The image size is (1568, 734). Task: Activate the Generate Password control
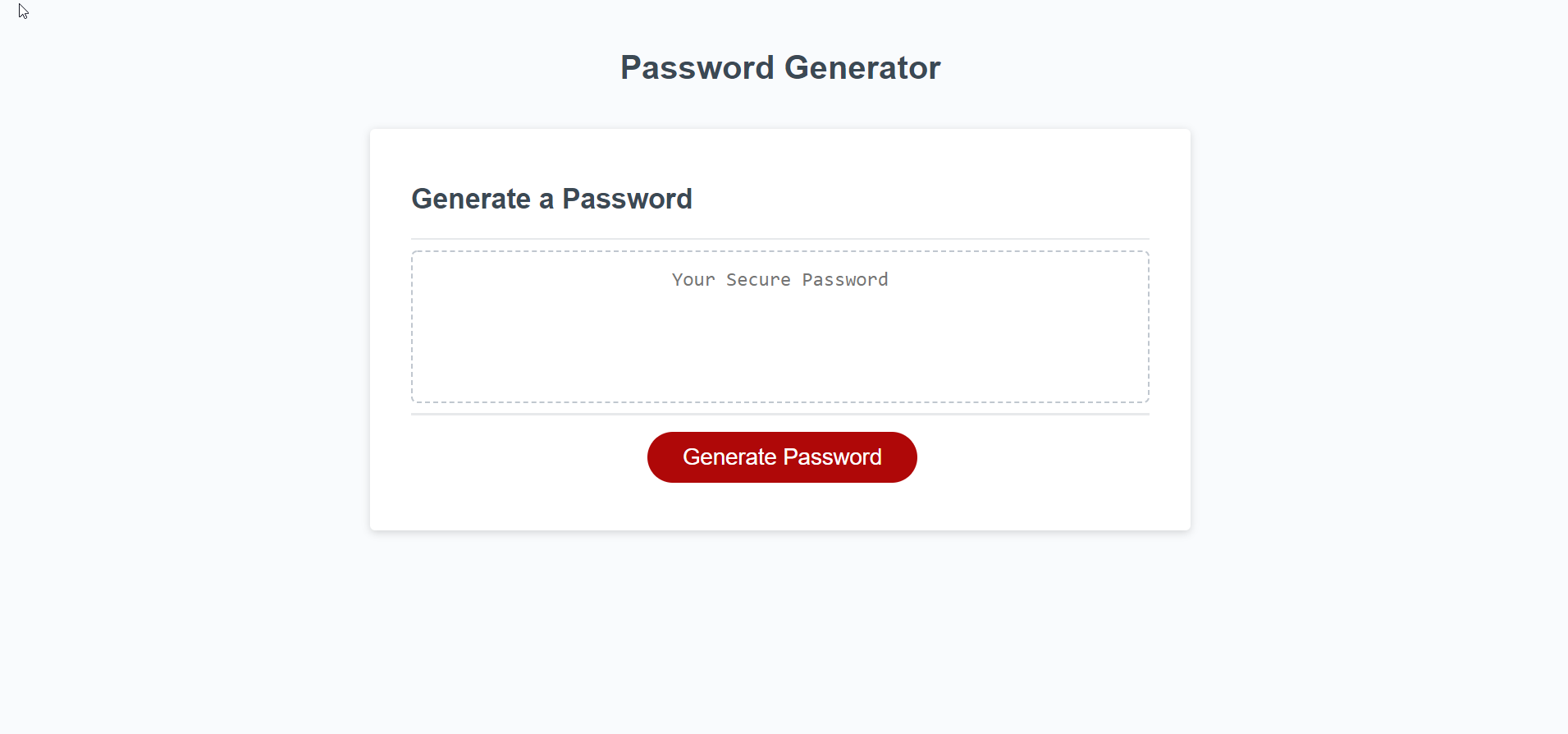(x=781, y=457)
